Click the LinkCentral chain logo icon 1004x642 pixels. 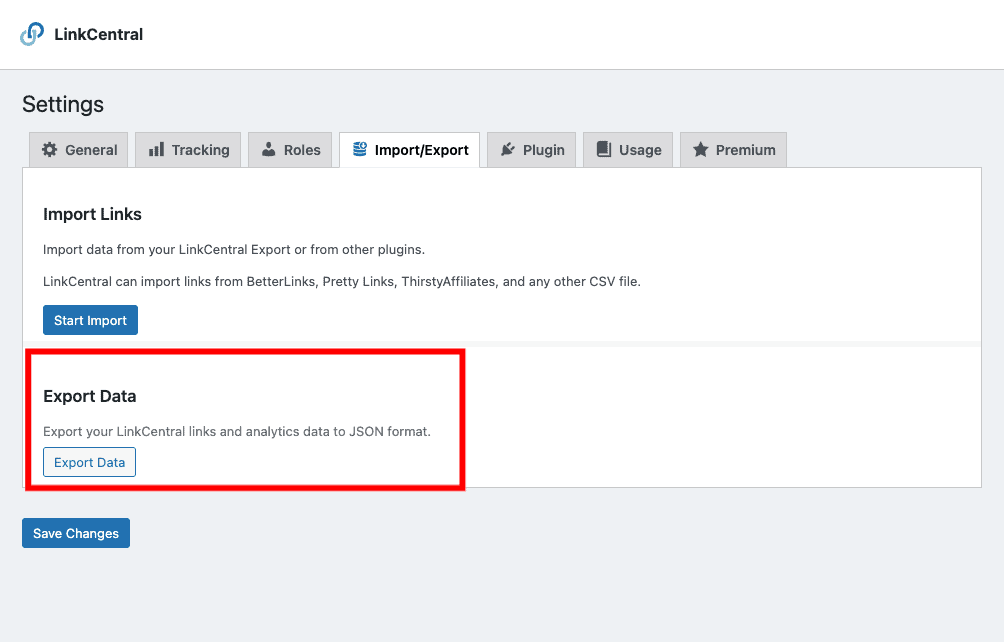coord(32,34)
